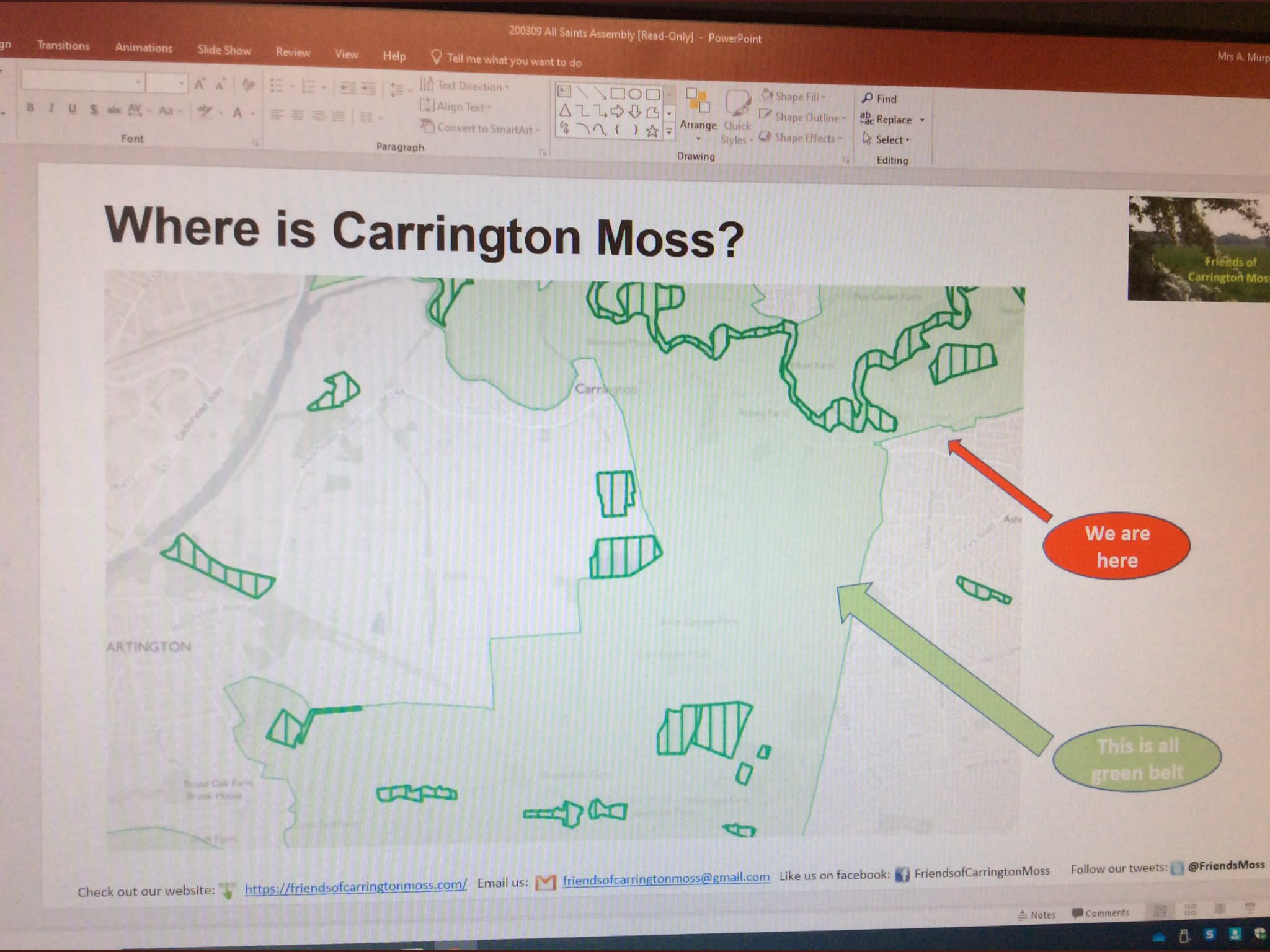Click Decrease Font Size icon
1270x952 pixels.
220,84
